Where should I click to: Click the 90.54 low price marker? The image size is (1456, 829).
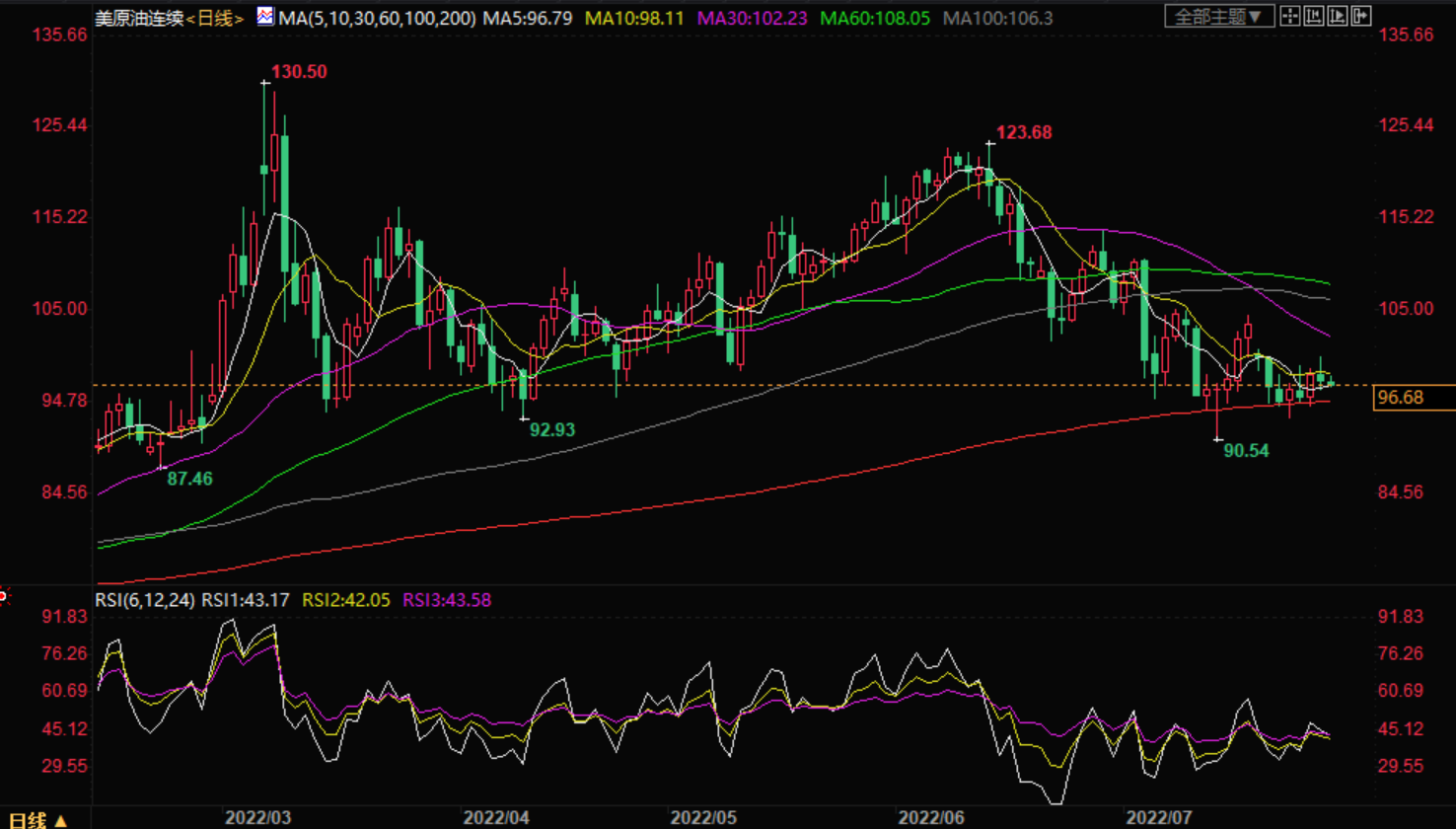pyautogui.click(x=1246, y=450)
